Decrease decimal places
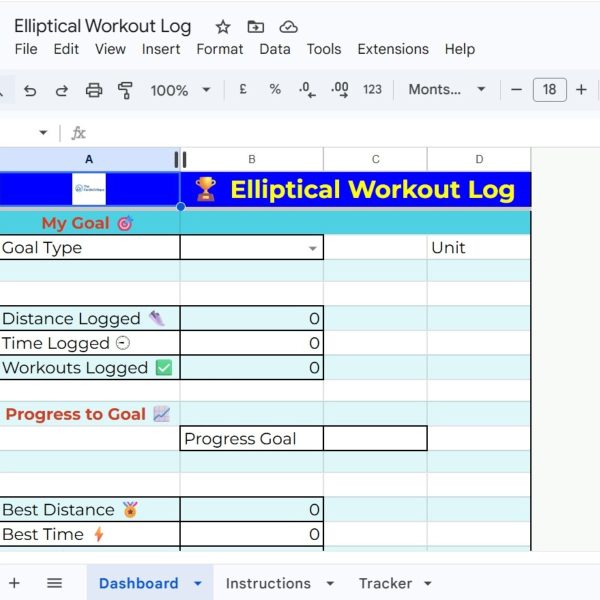 [x=307, y=90]
